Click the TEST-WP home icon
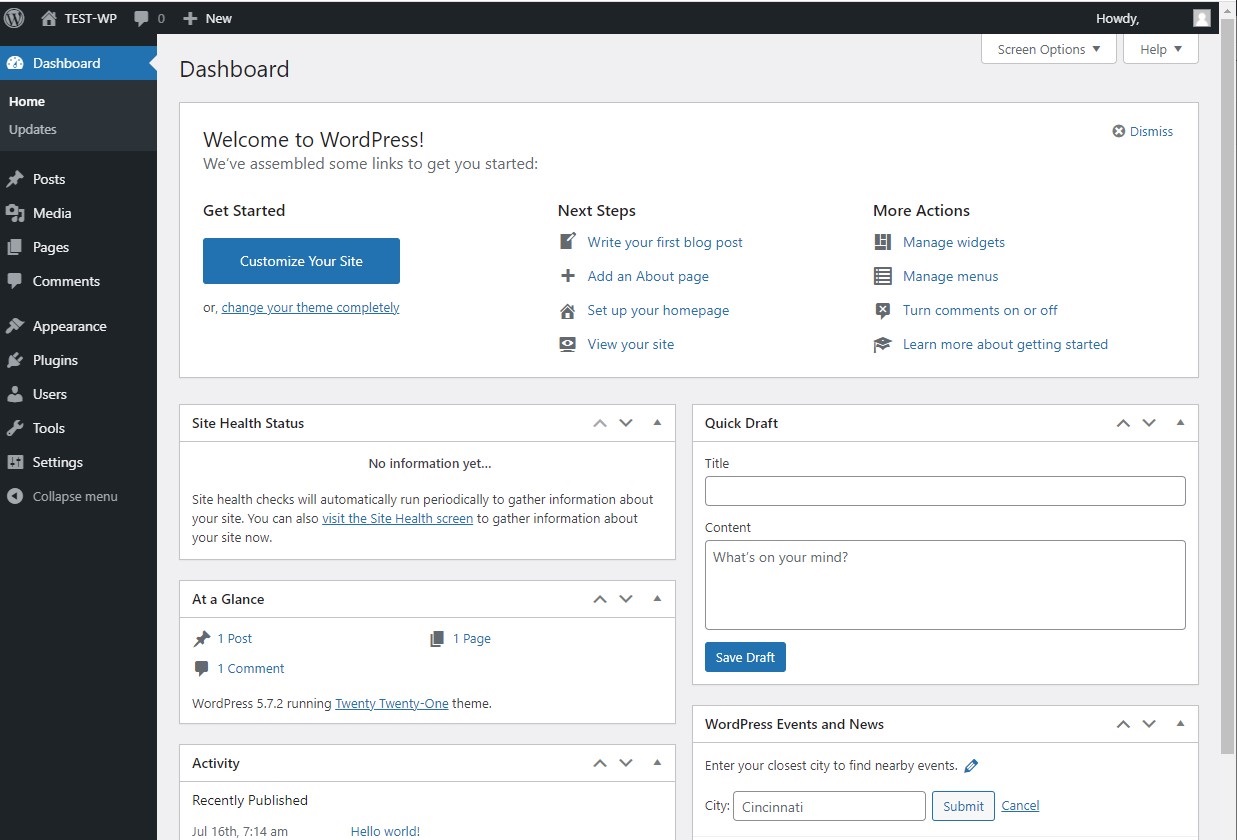 [49, 18]
